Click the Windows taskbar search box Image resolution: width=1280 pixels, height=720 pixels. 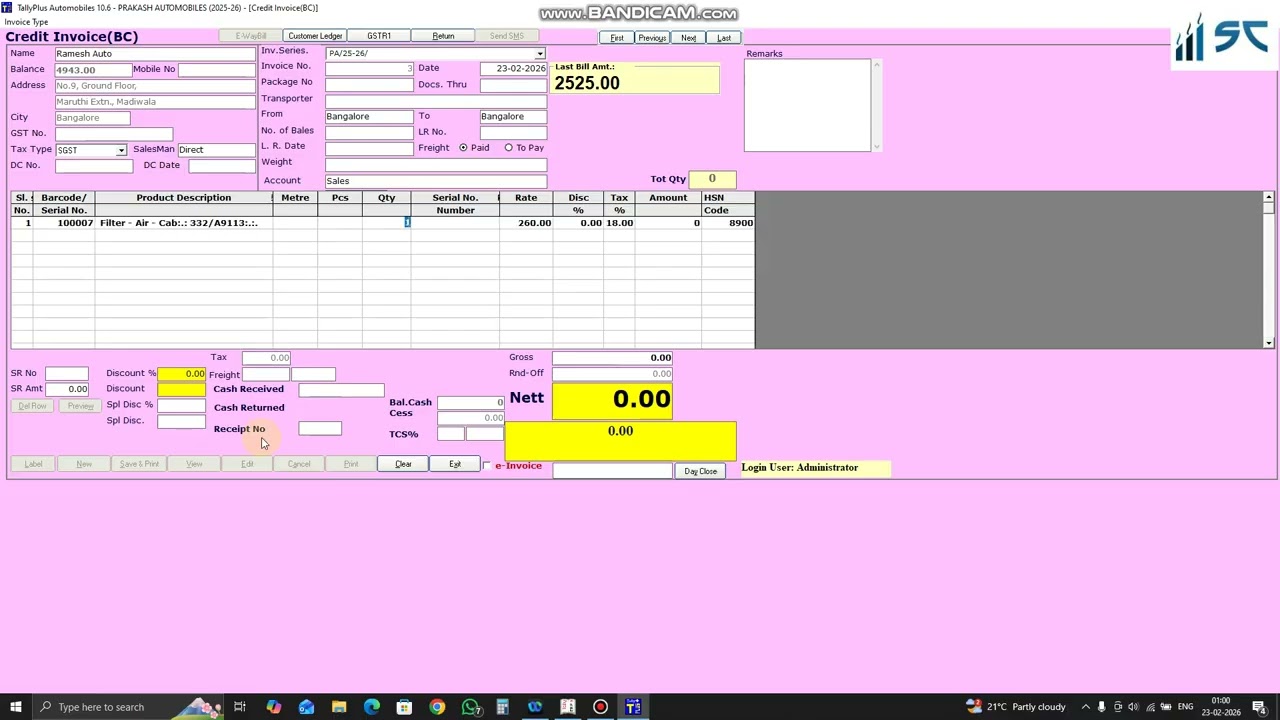[129, 707]
